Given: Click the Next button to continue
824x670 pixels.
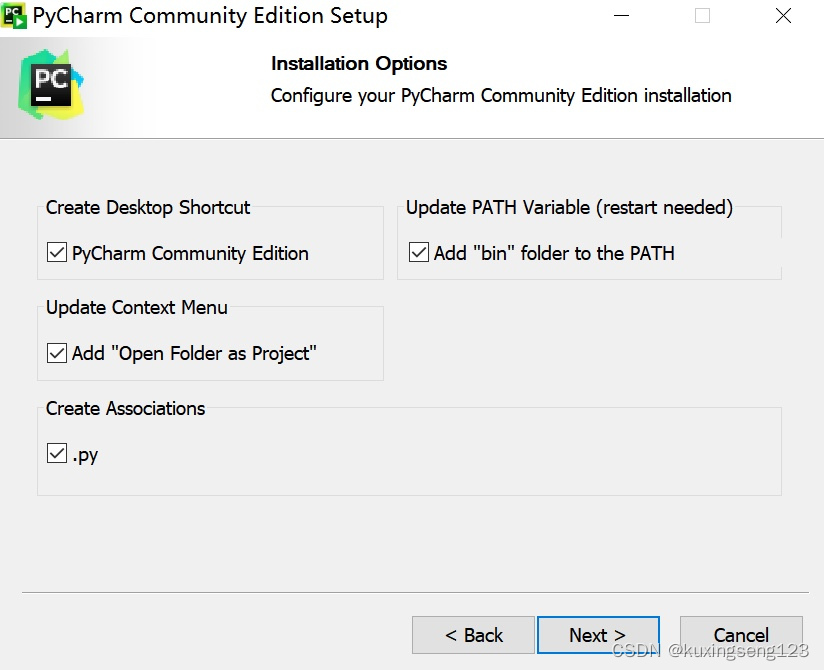Looking at the screenshot, I should click(x=598, y=634).
